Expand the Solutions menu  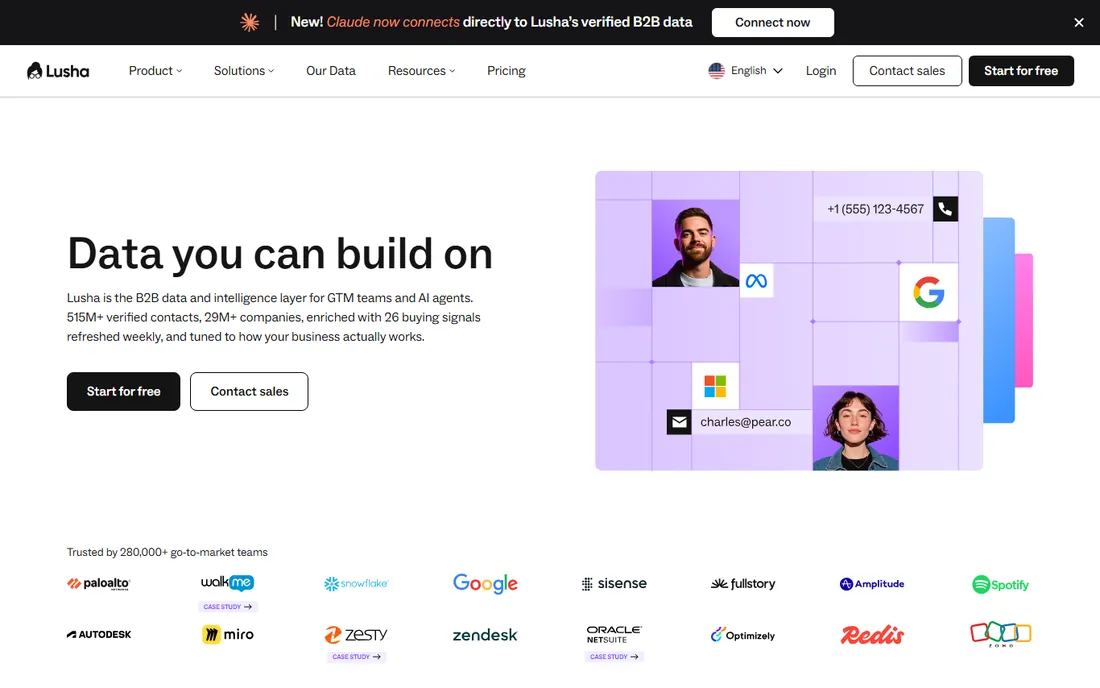tap(243, 71)
